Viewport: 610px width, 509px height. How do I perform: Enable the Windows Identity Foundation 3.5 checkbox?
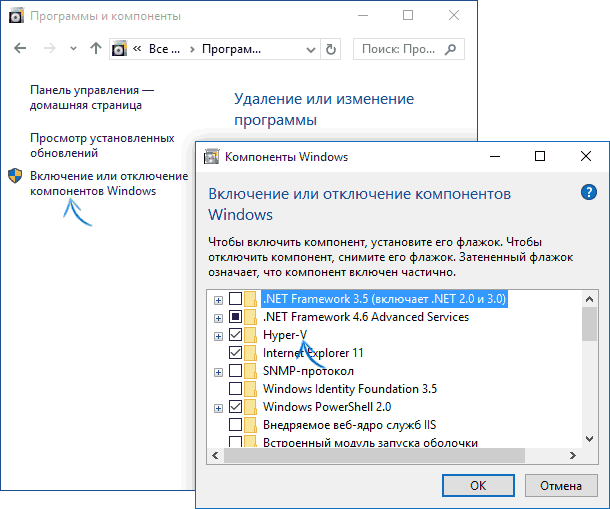click(x=235, y=388)
